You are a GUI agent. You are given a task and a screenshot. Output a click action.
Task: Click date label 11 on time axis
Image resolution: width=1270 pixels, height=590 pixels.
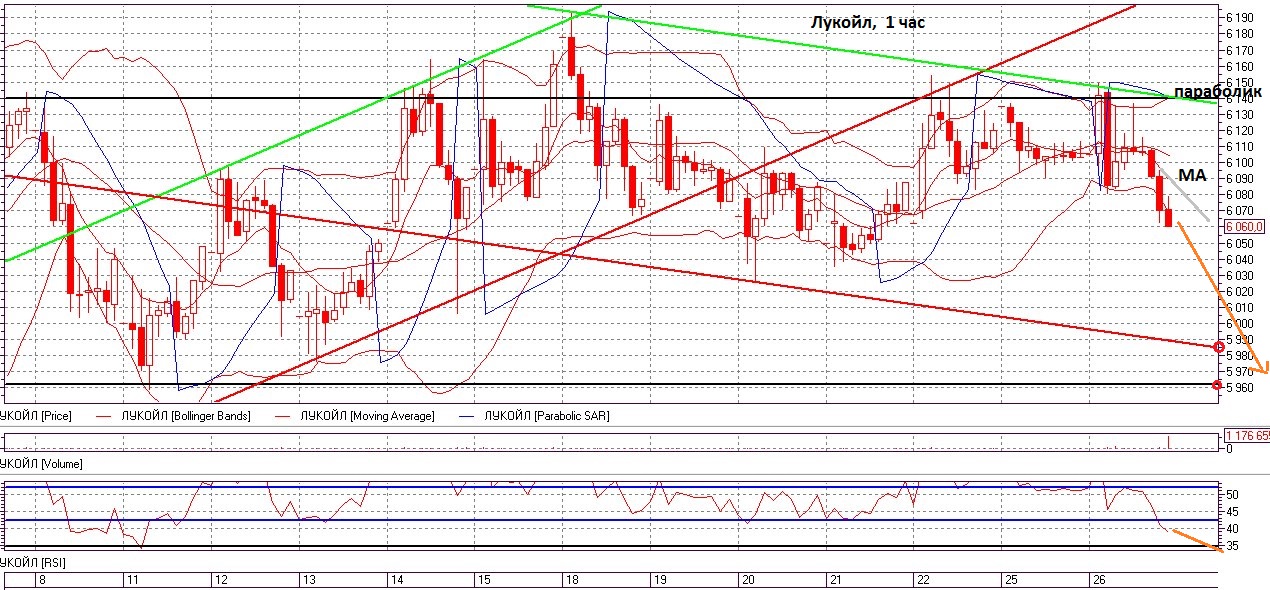click(132, 580)
